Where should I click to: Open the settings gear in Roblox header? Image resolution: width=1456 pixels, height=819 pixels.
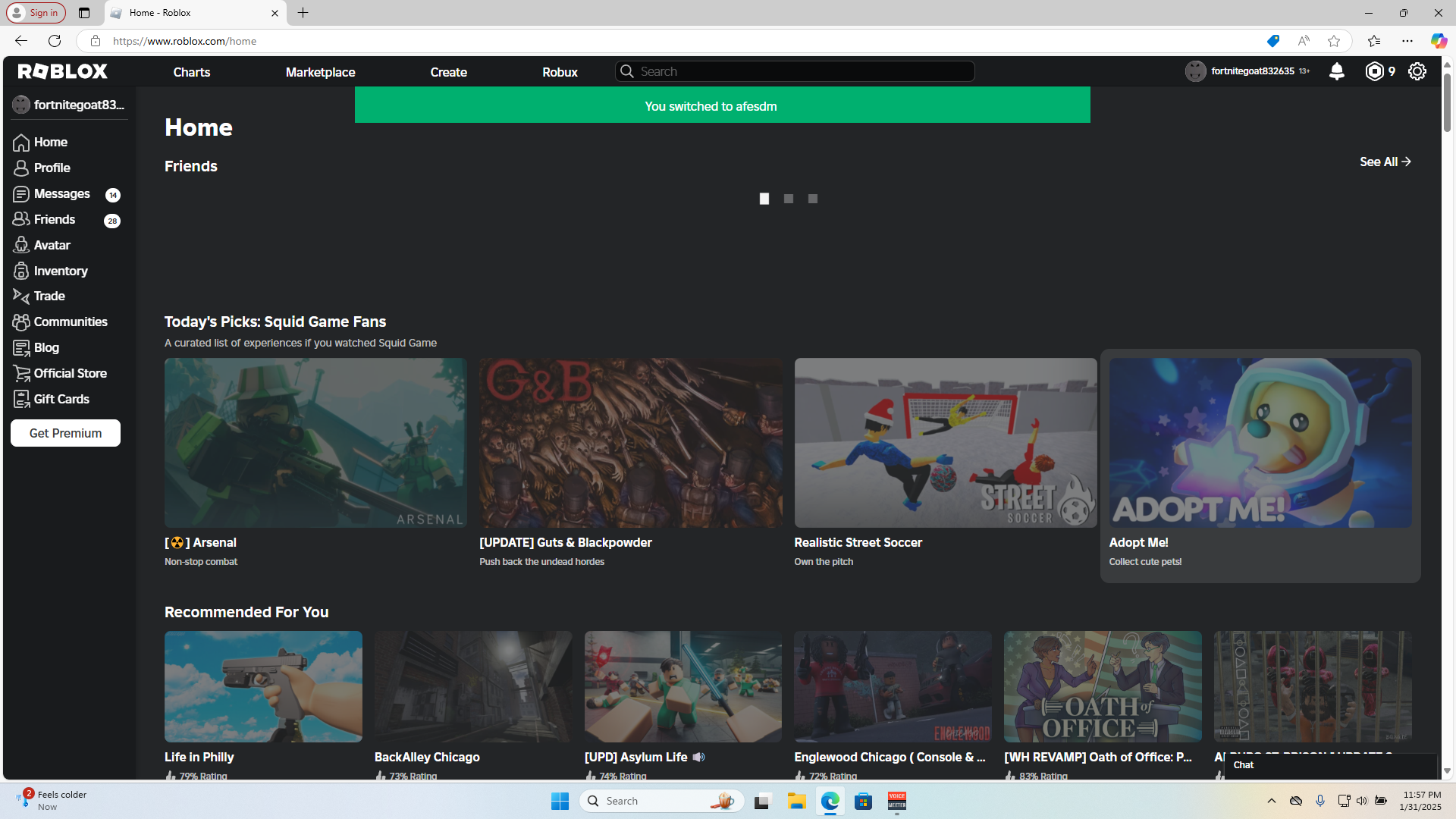tap(1417, 71)
